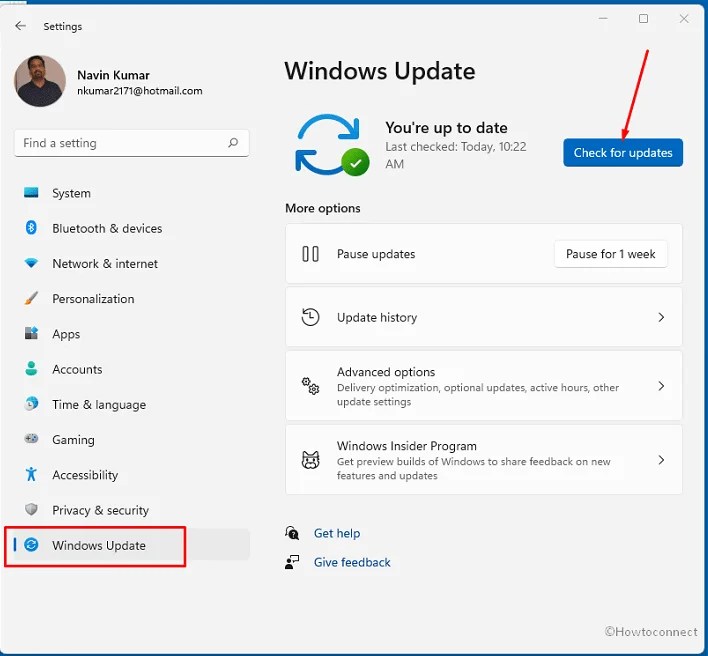Image resolution: width=708 pixels, height=656 pixels.
Task: Click Check for updates button
Action: point(623,153)
